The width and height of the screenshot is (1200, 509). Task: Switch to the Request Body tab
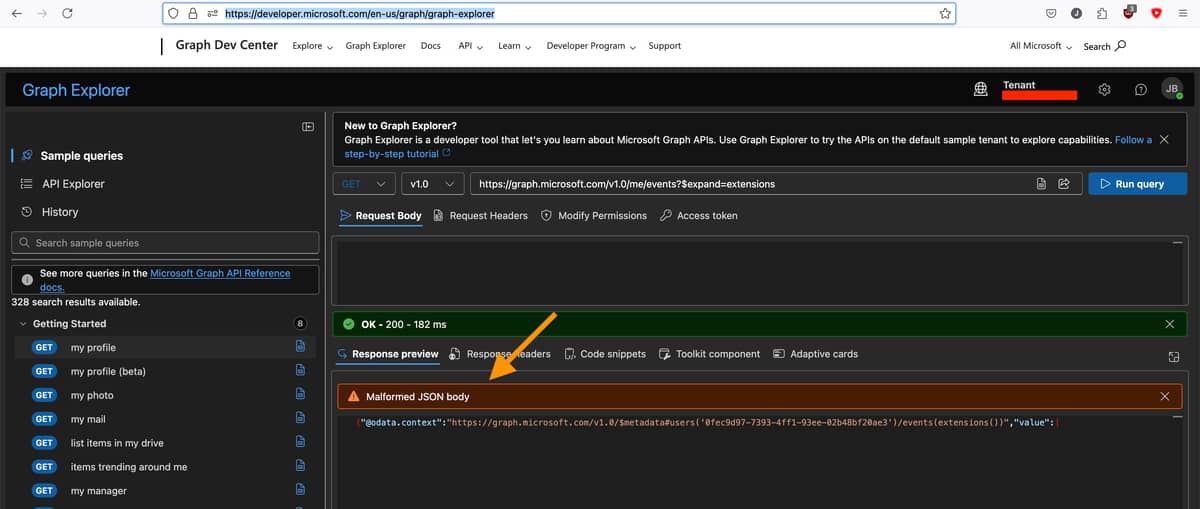[x=380, y=215]
